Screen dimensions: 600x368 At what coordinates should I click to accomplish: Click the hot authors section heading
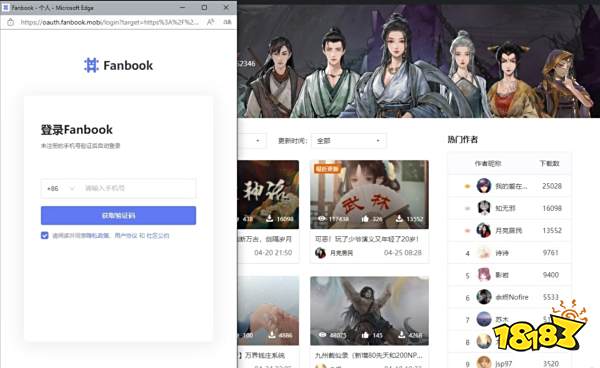point(463,140)
